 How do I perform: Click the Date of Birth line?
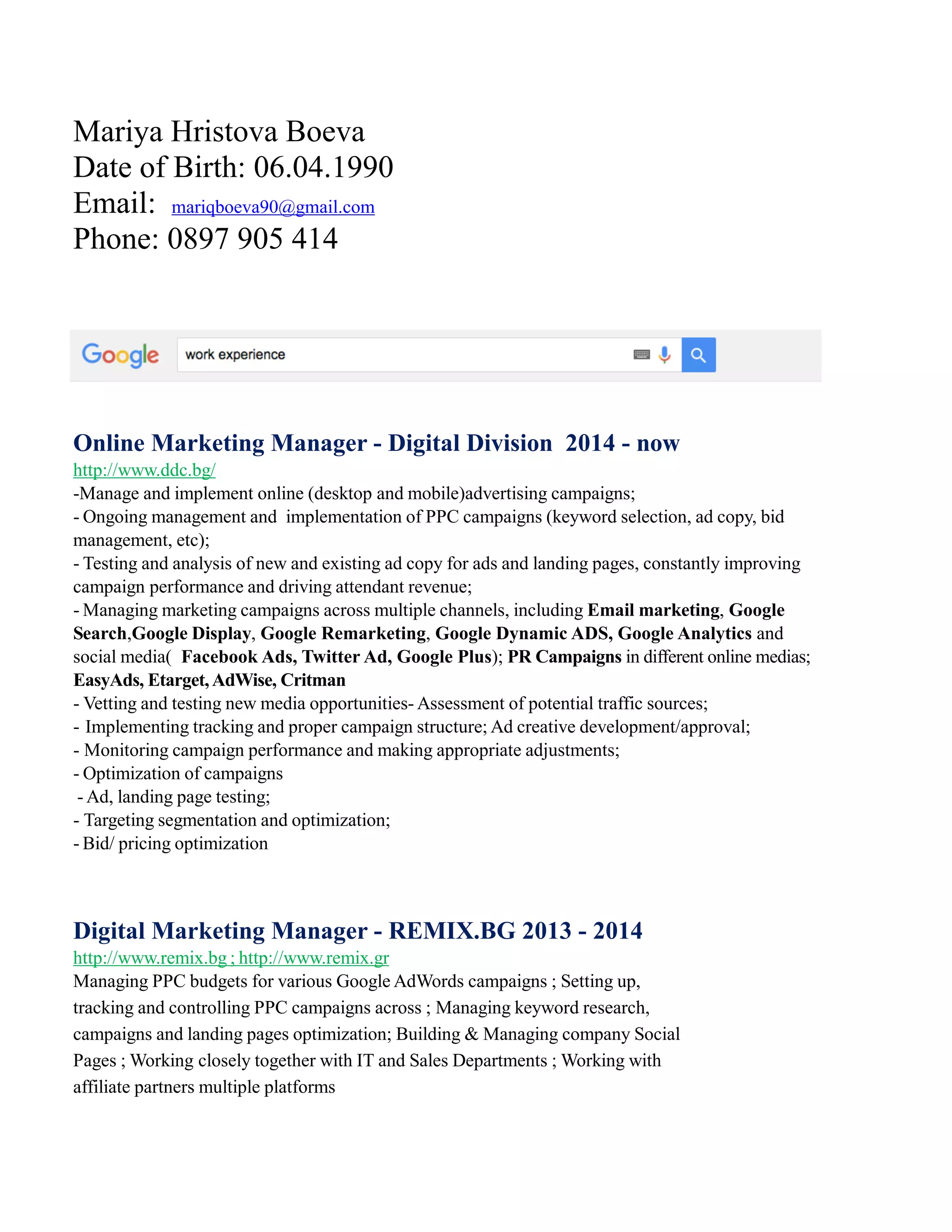click(233, 167)
